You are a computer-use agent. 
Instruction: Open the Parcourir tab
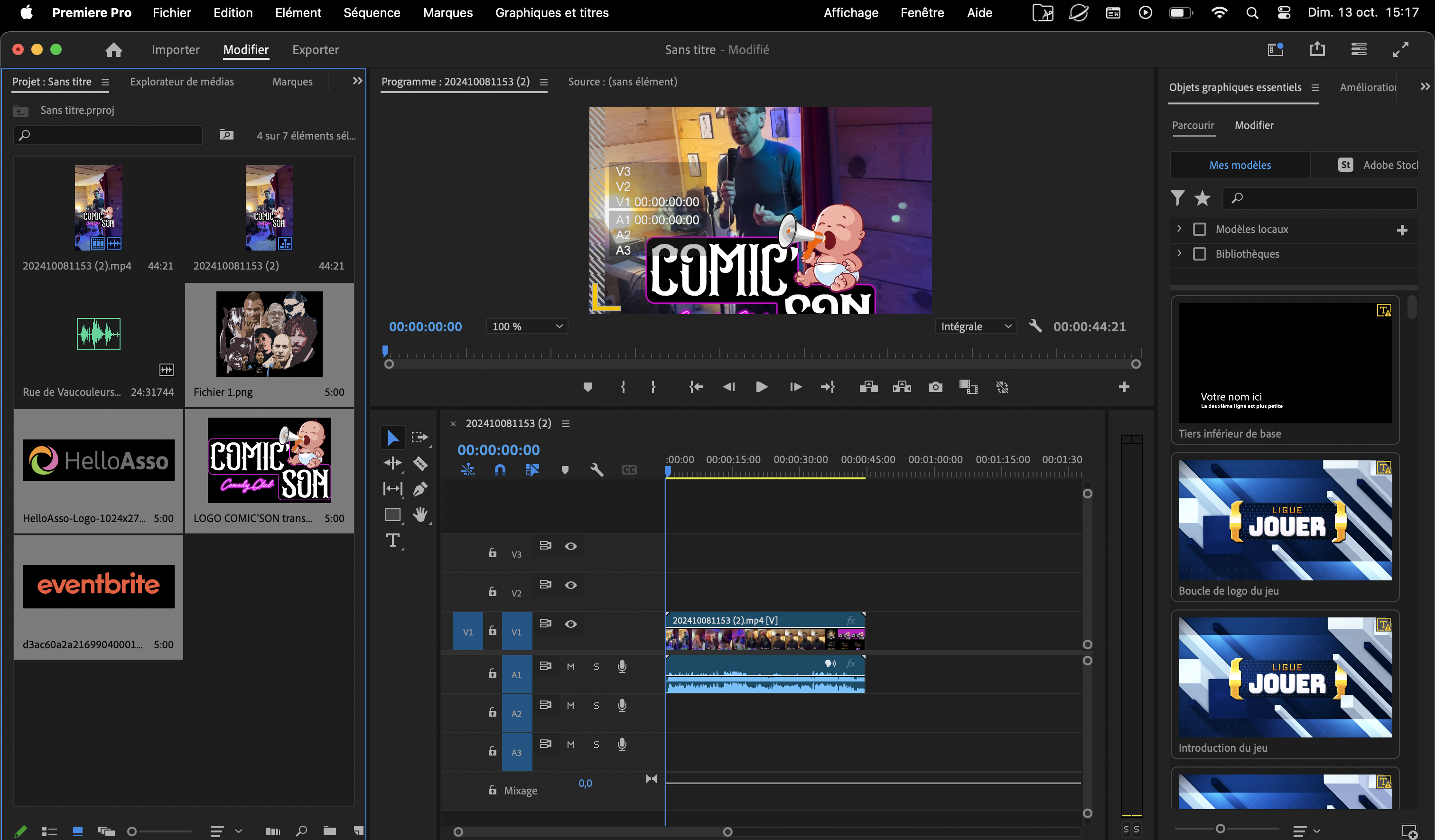coord(1193,125)
